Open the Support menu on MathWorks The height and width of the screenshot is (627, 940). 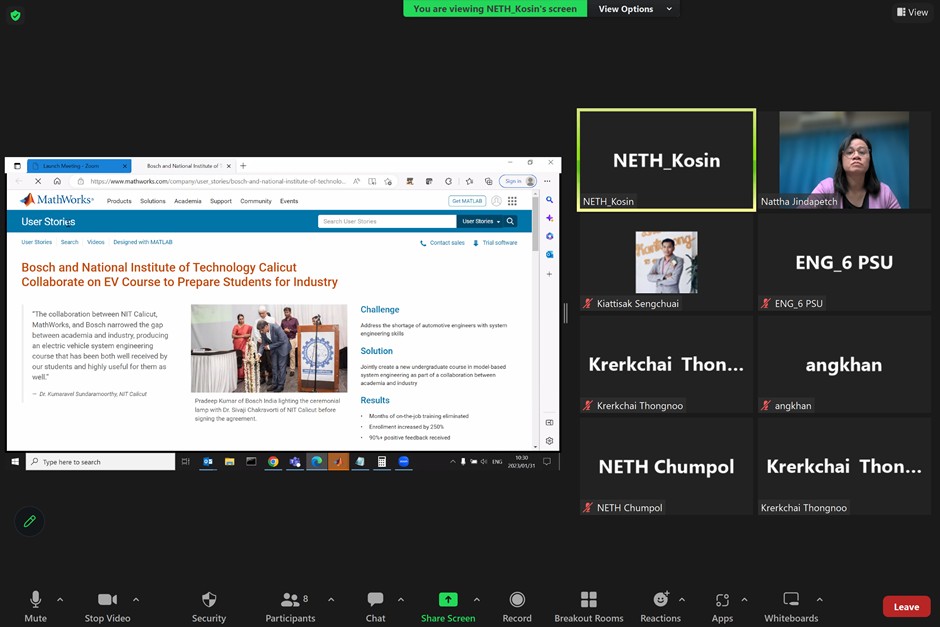point(221,201)
